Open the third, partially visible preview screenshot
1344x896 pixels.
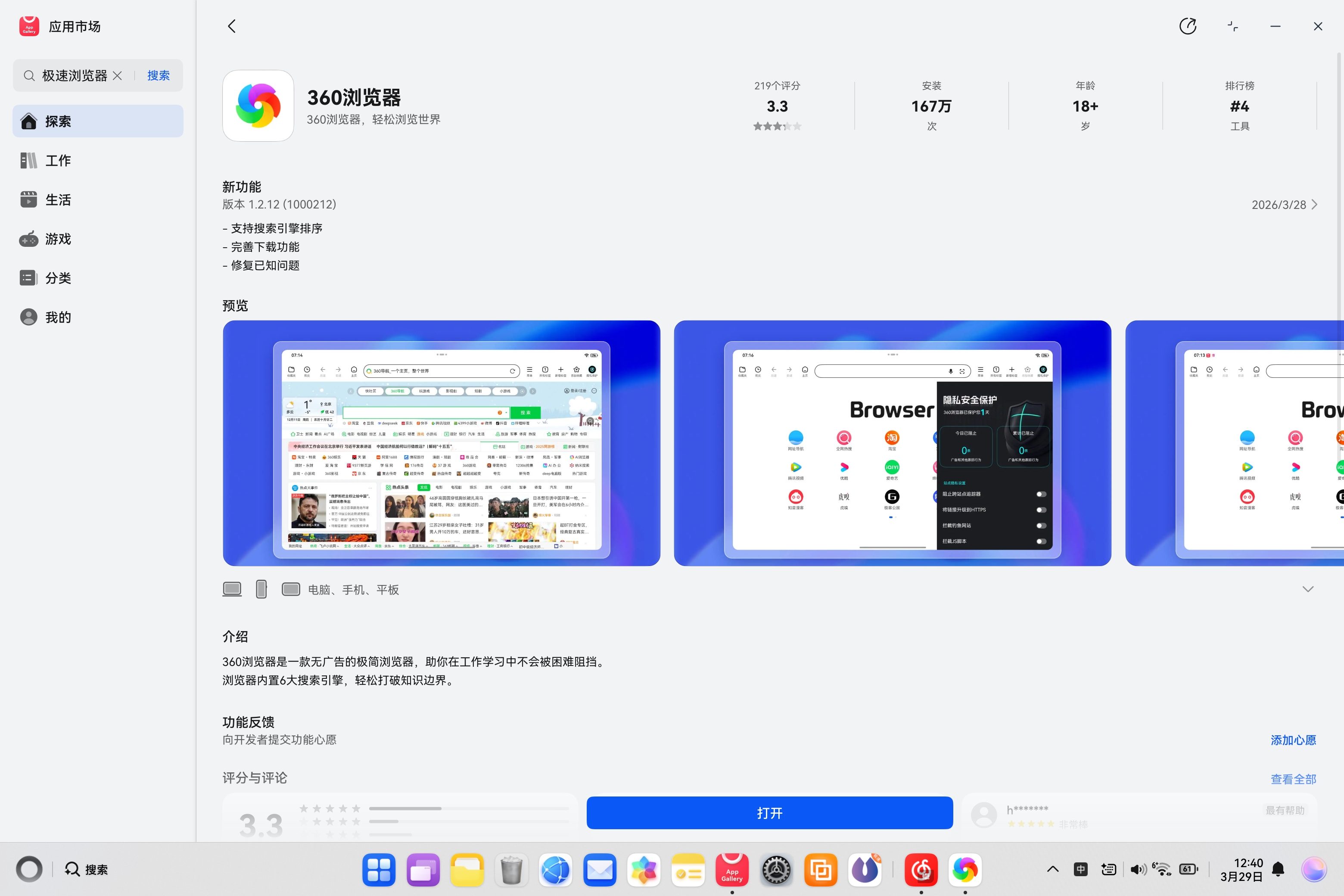1234,443
